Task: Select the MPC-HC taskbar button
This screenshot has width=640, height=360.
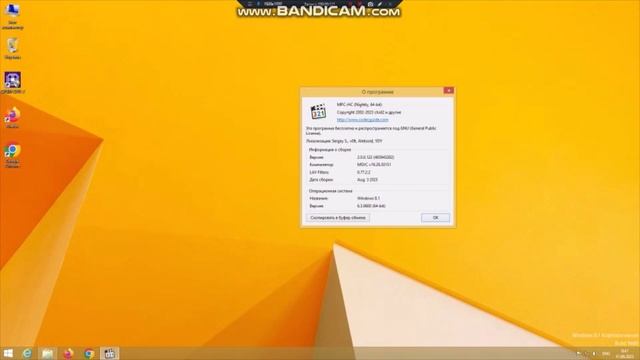Action: (x=109, y=353)
